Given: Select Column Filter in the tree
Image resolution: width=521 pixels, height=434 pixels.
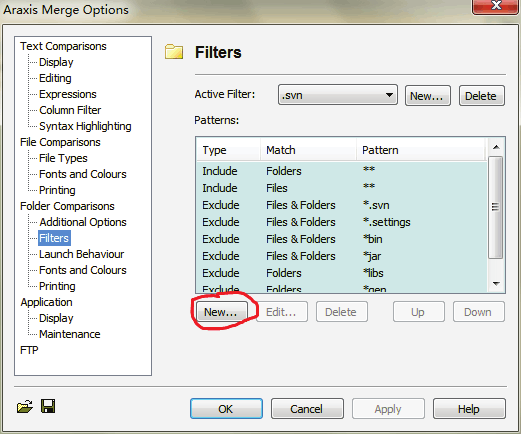Looking at the screenshot, I should coord(70,110).
